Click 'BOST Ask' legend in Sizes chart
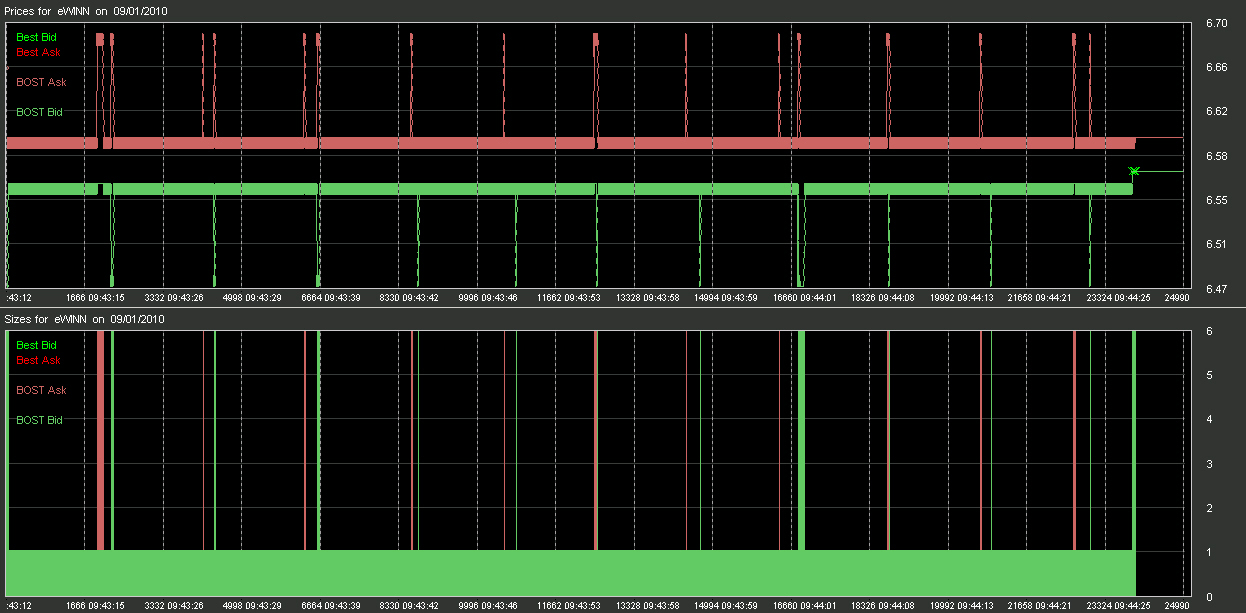The width and height of the screenshot is (1246, 613). point(41,390)
